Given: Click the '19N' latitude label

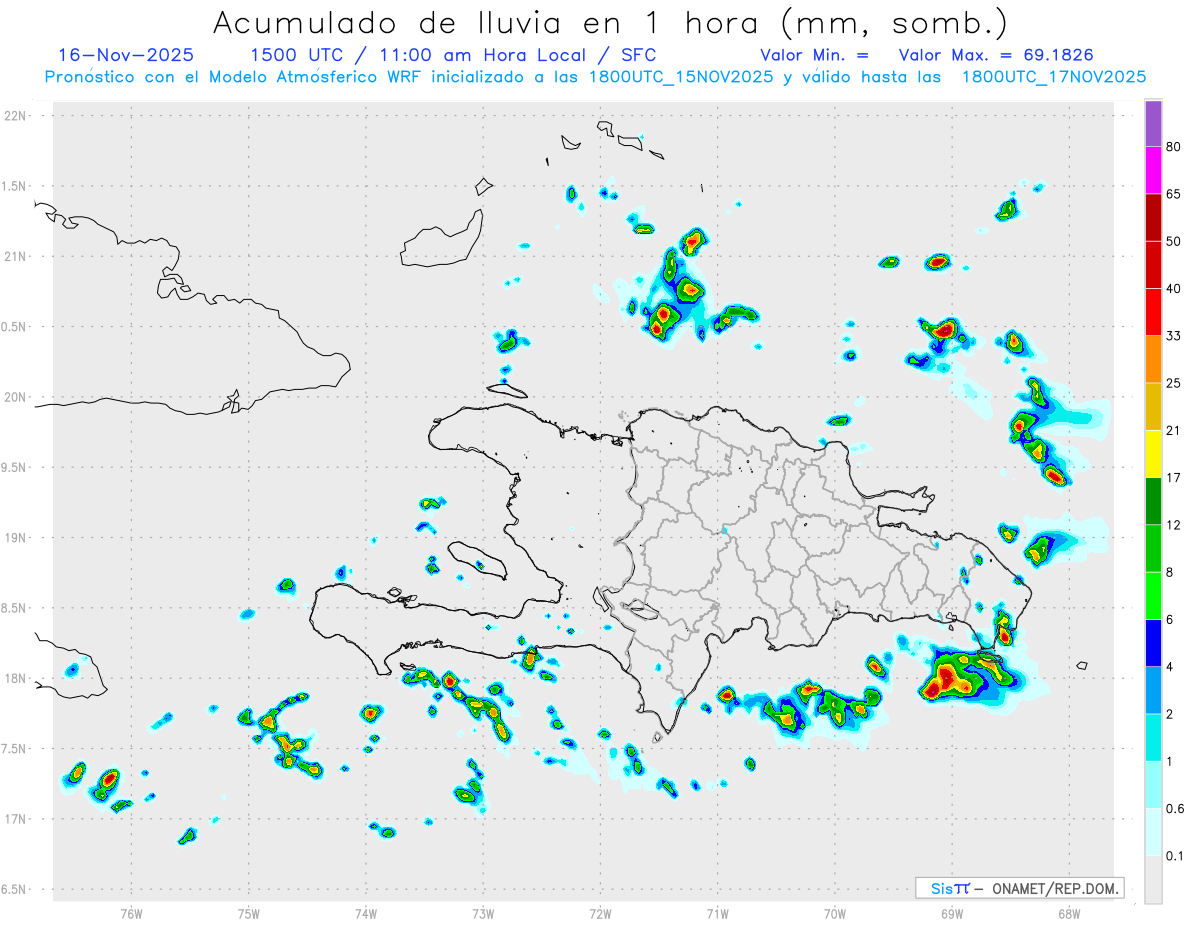Looking at the screenshot, I should point(14,538).
